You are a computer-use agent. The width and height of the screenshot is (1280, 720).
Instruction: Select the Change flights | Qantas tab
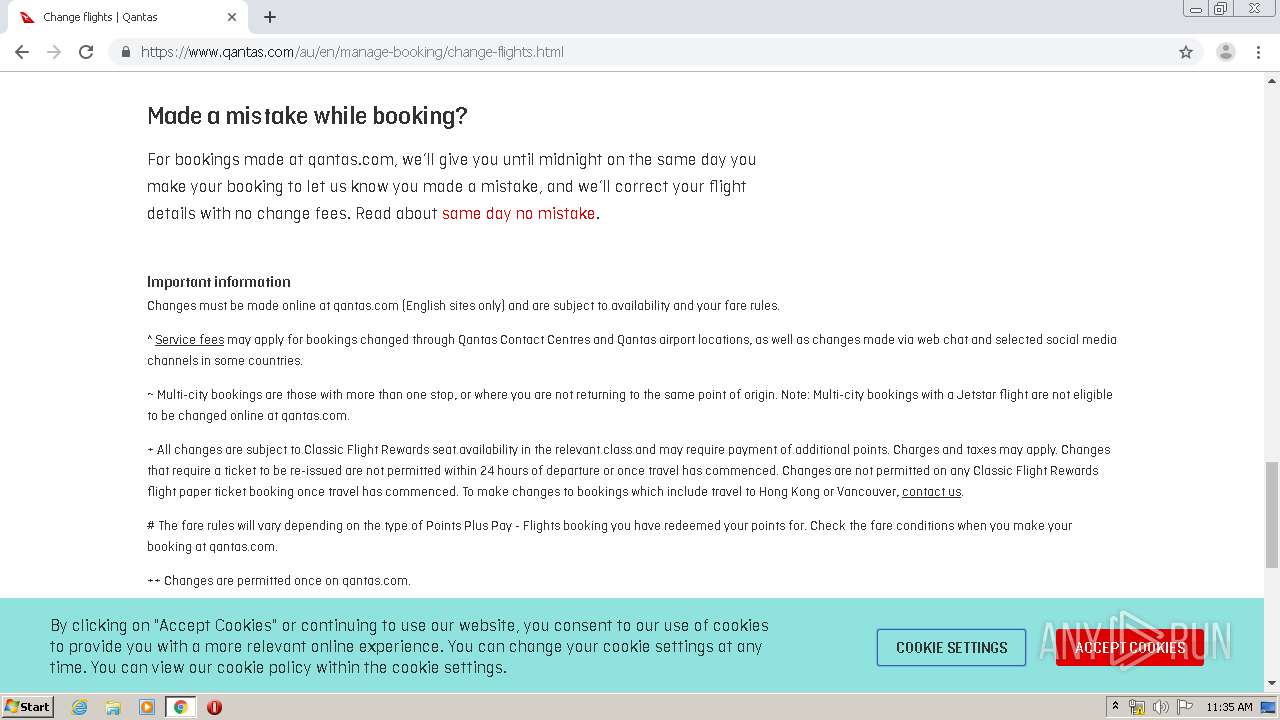click(x=127, y=17)
